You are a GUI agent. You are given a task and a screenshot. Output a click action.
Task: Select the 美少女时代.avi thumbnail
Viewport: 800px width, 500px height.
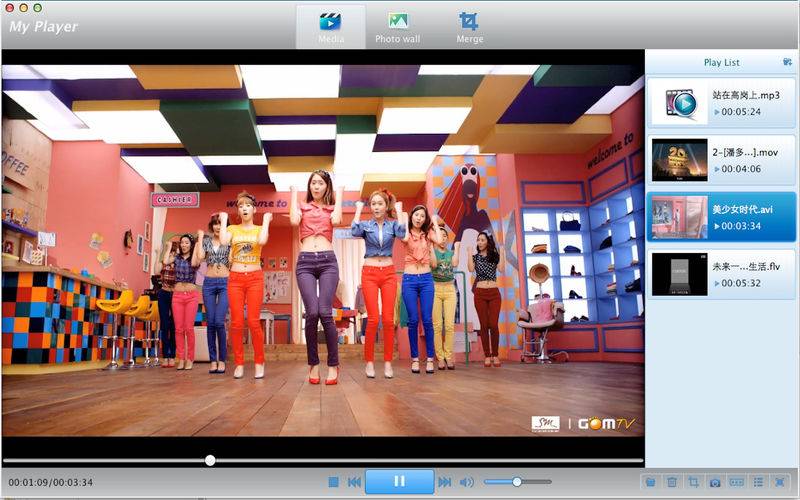click(x=680, y=217)
